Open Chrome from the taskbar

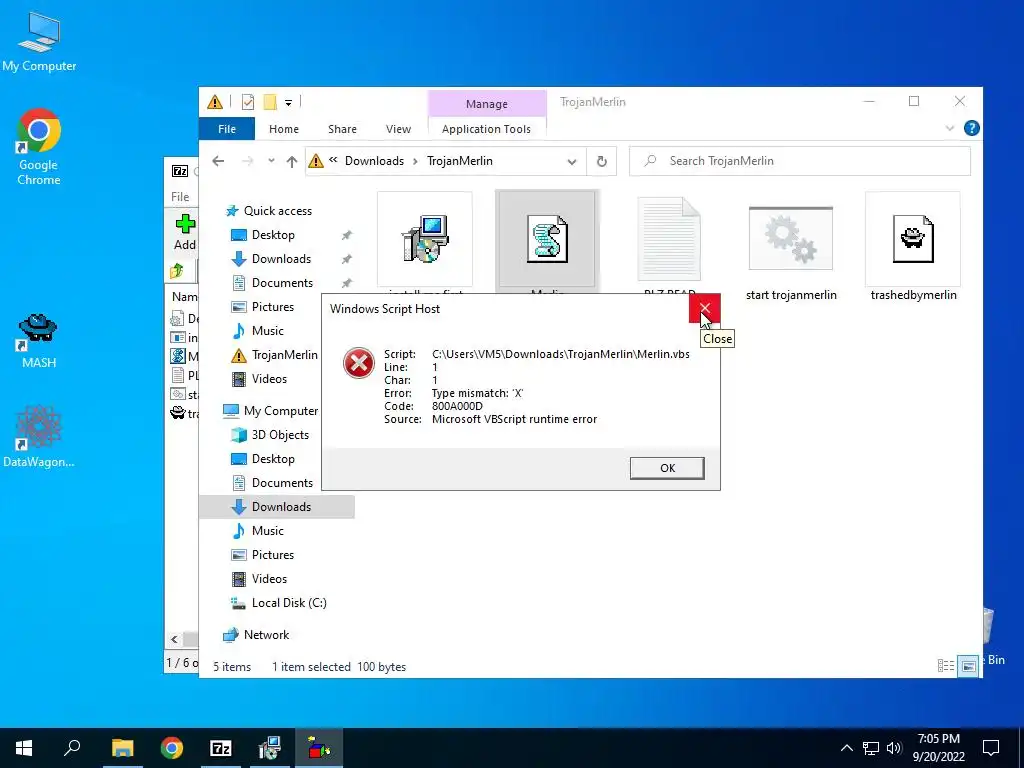(172, 748)
